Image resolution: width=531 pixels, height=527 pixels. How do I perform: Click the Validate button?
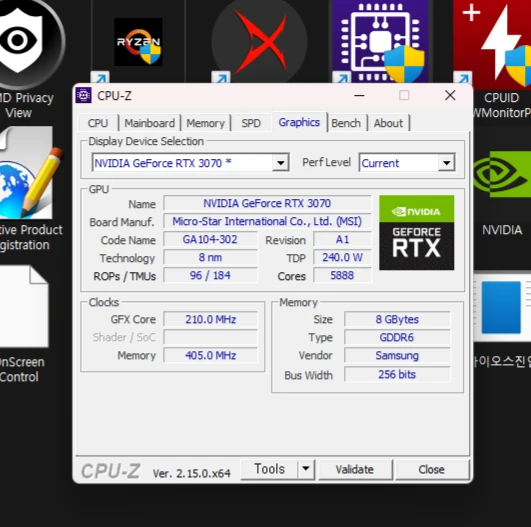tap(355, 469)
